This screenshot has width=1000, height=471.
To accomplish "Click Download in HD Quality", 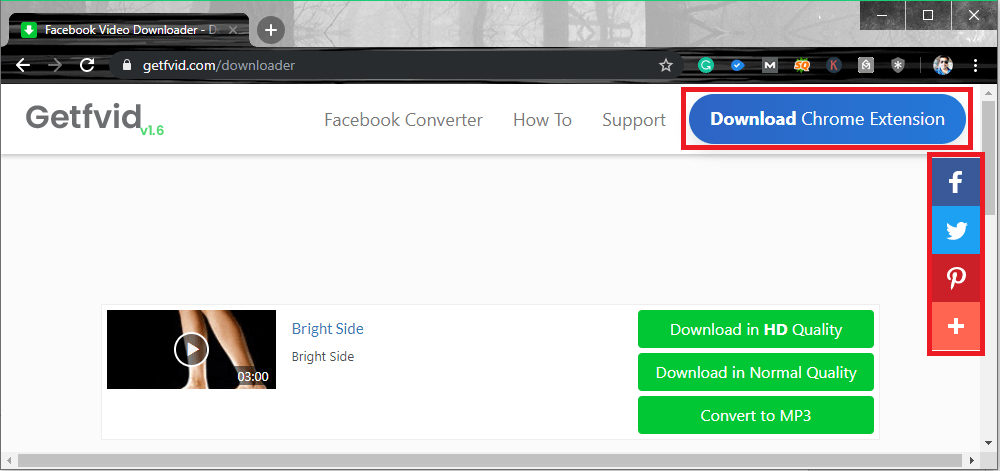I will point(756,330).
